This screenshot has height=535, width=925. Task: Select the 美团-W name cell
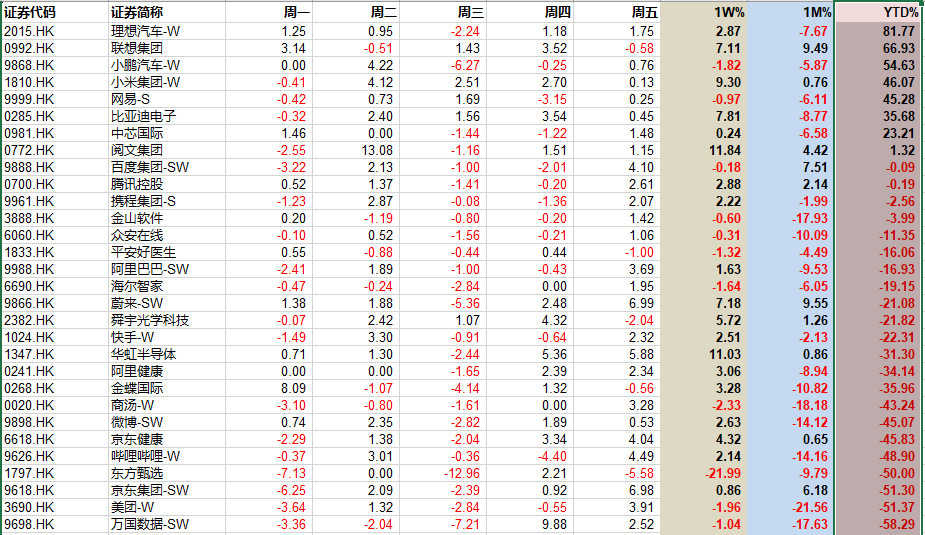click(166, 507)
